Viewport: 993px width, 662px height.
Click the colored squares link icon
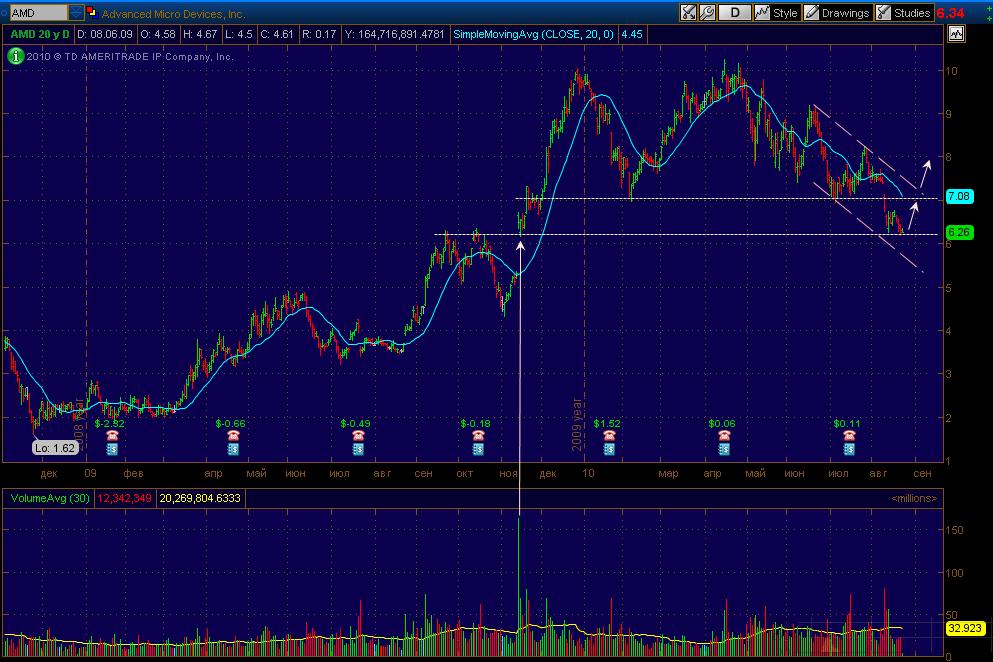(91, 11)
